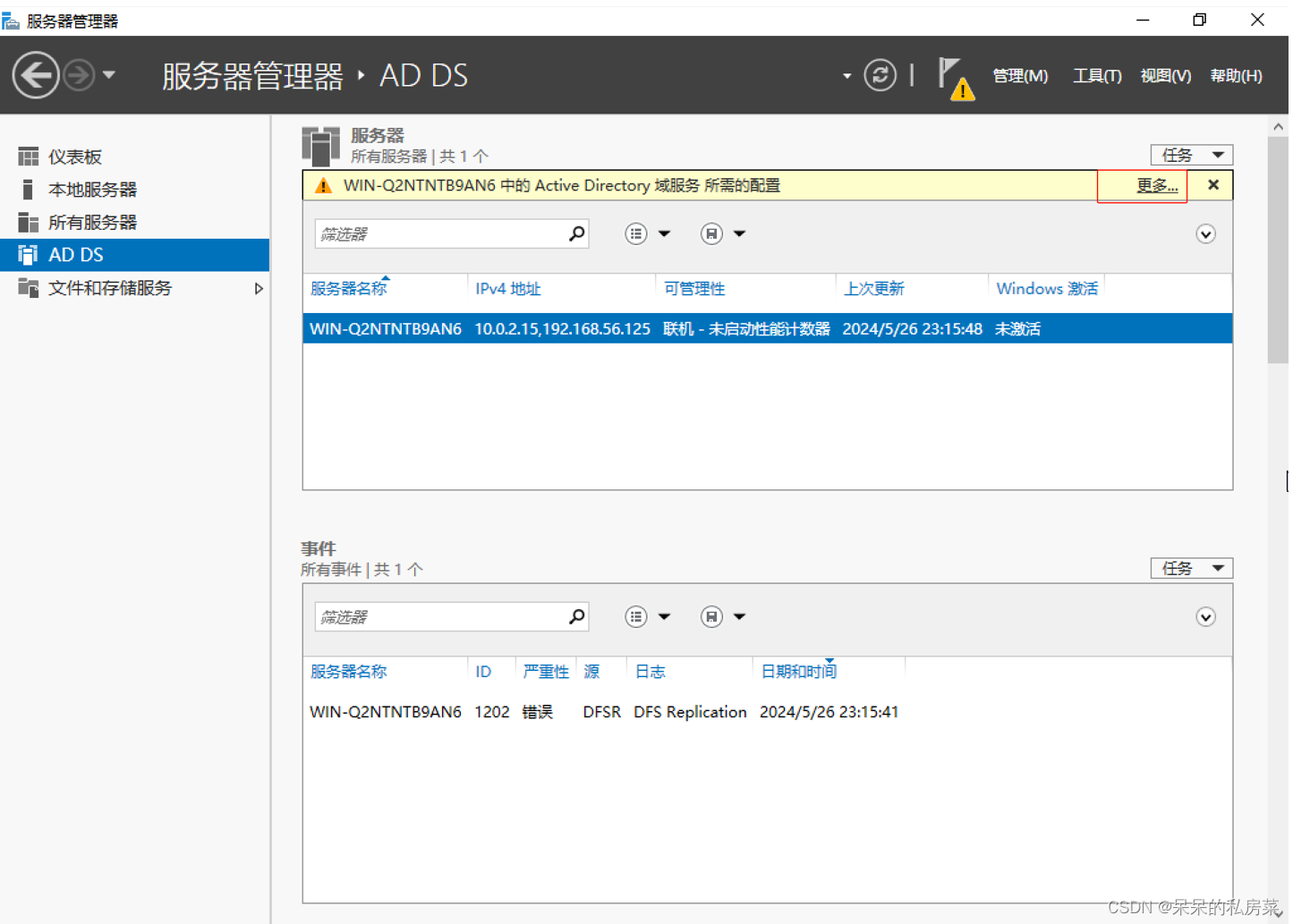
Task: Click the Server Manager title bar icon
Action: (11, 21)
